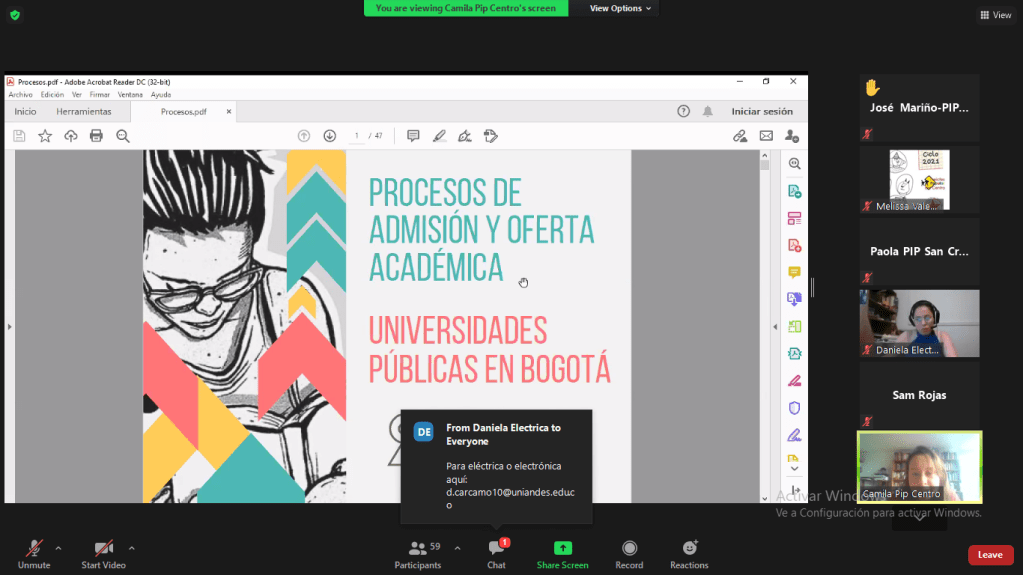Click the red Leave button
The image size is (1023, 575).
[989, 555]
